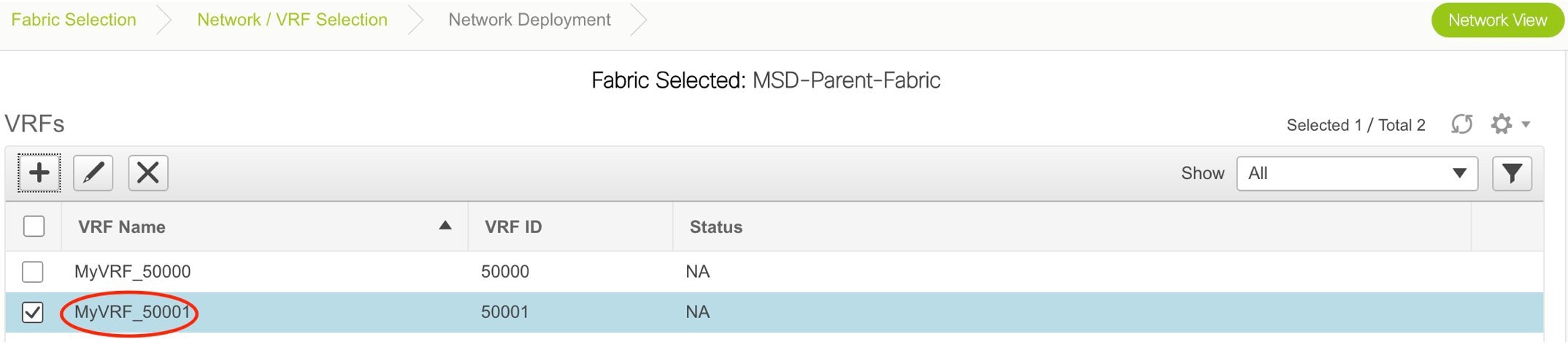Go to Network / VRF Selection step
This screenshot has width=1568, height=345.
pos(292,20)
